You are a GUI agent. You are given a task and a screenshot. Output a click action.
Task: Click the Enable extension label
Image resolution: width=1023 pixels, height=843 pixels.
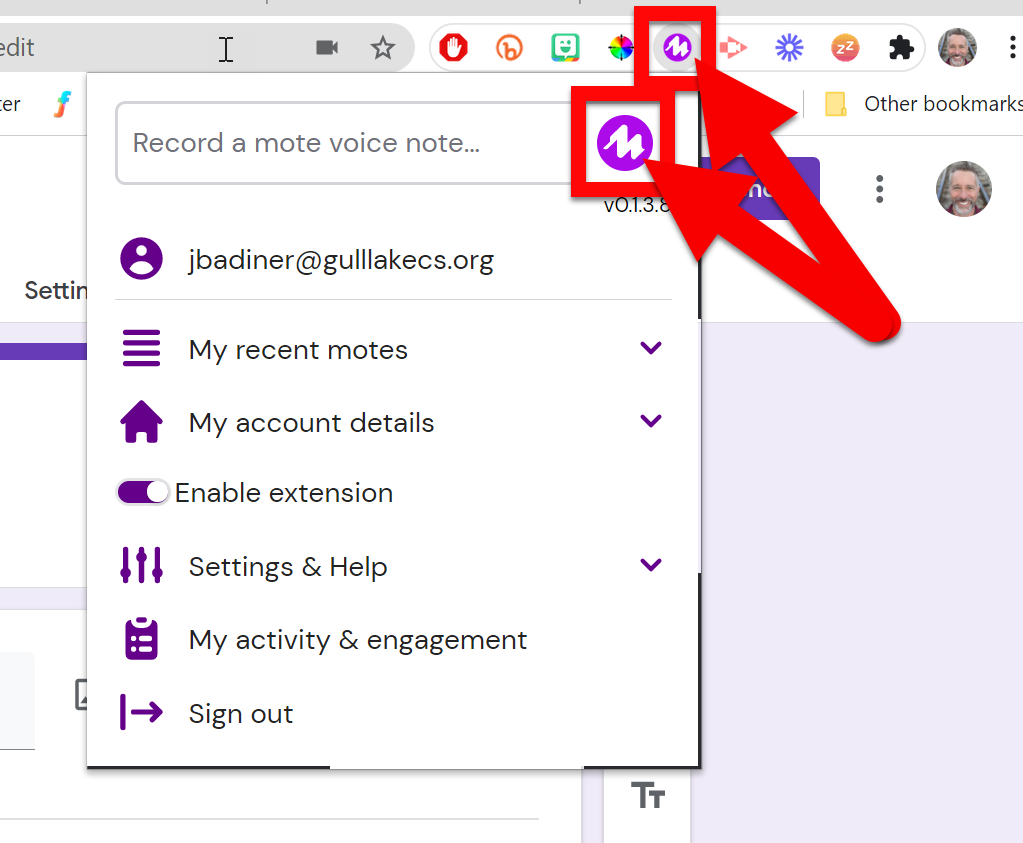click(284, 493)
